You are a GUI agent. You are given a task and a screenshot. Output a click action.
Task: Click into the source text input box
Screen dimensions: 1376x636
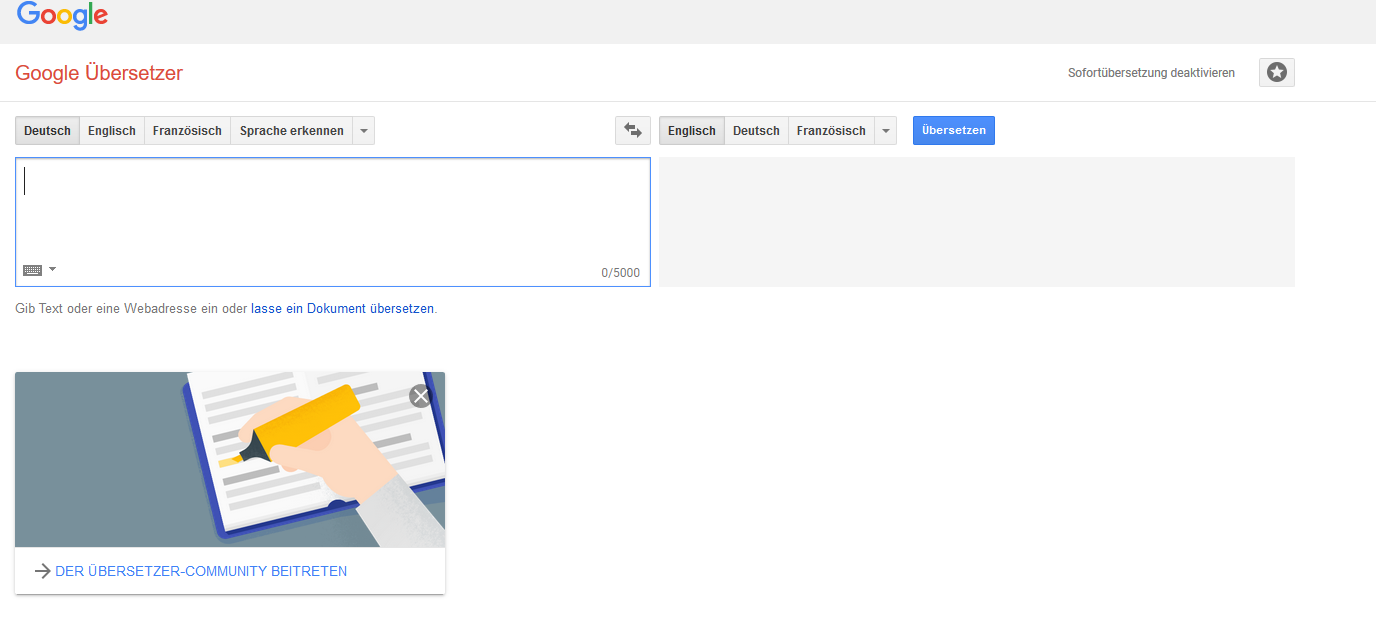click(333, 222)
